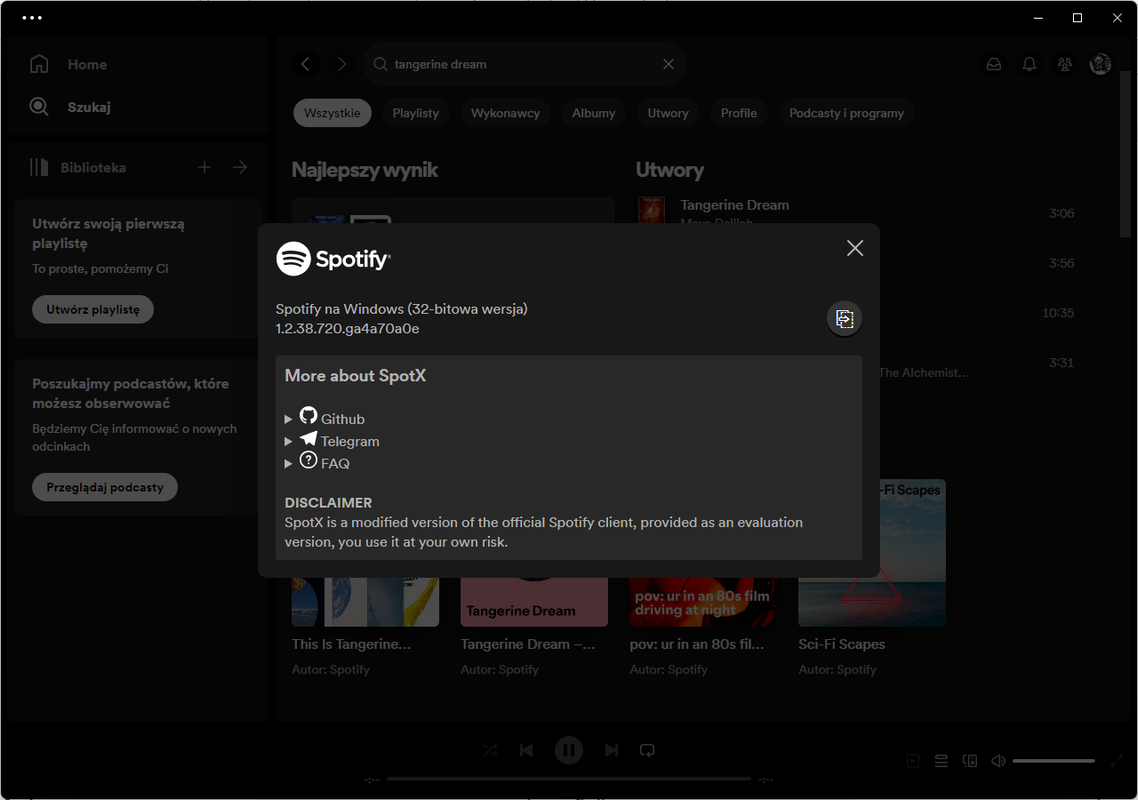Open the play queue icon
Image resolution: width=1138 pixels, height=800 pixels.
(941, 761)
